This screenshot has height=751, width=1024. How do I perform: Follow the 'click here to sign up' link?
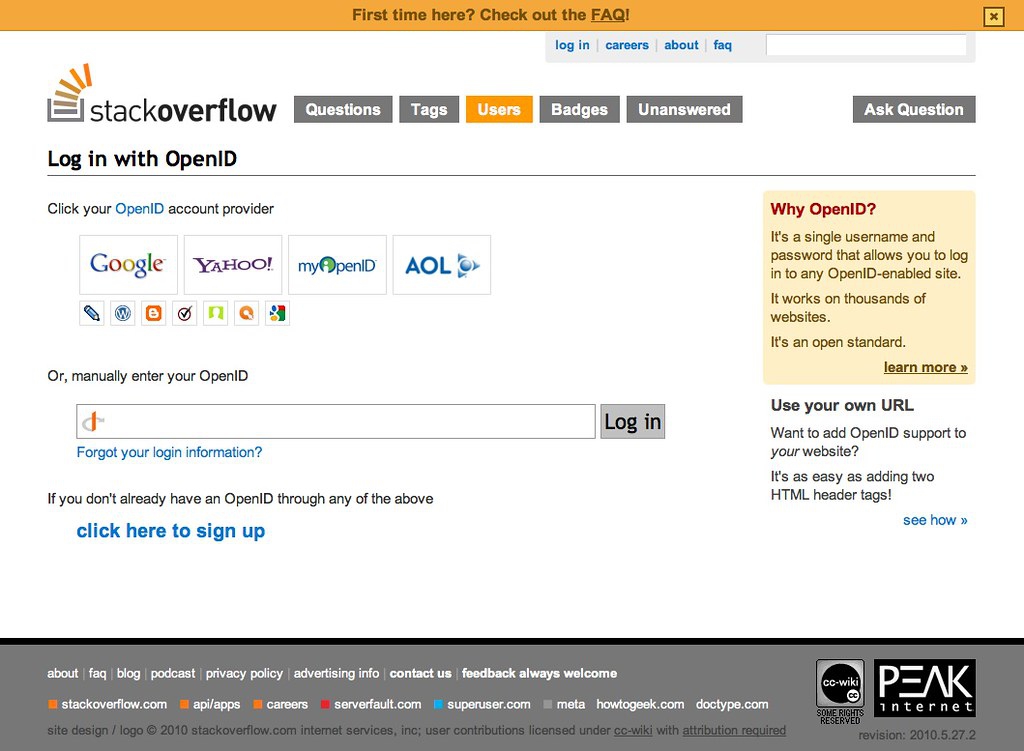[x=171, y=531]
